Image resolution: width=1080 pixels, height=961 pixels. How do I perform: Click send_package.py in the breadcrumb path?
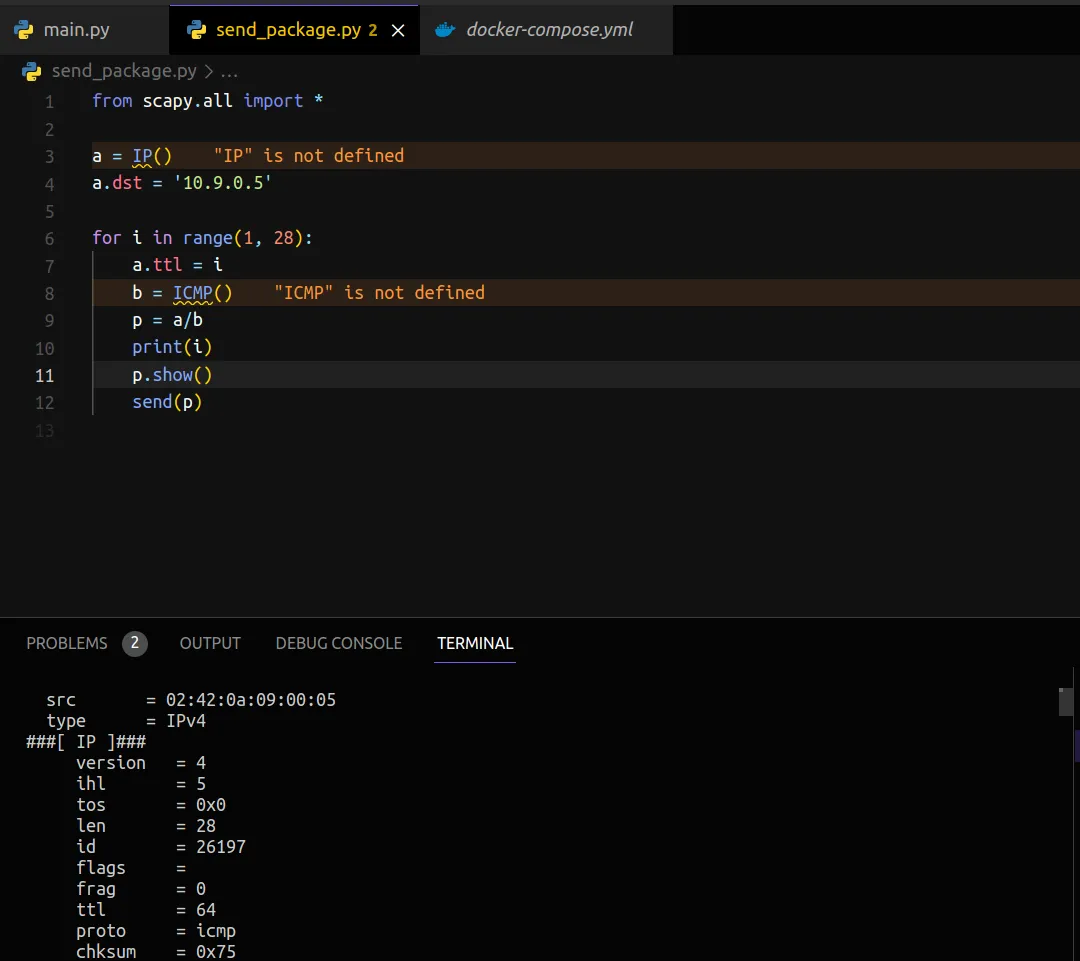(124, 72)
